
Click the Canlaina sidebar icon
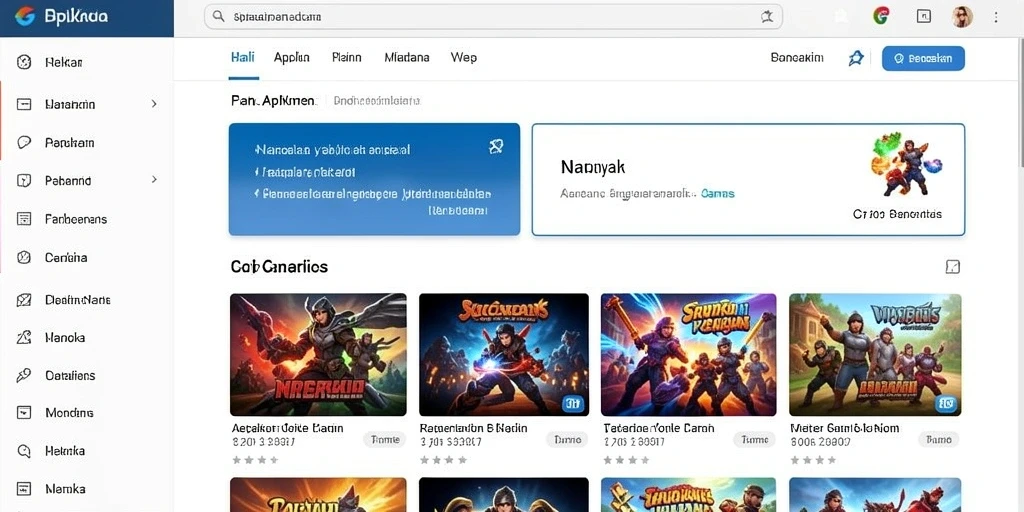click(x=24, y=257)
